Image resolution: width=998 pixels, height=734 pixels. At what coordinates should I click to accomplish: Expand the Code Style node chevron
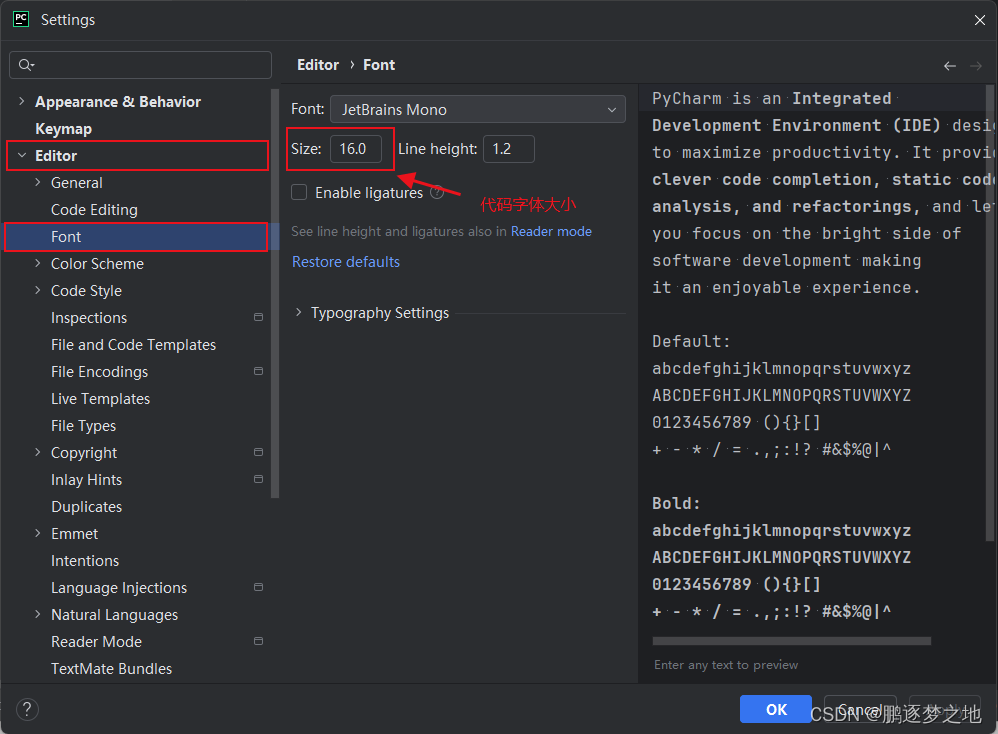tap(38, 290)
